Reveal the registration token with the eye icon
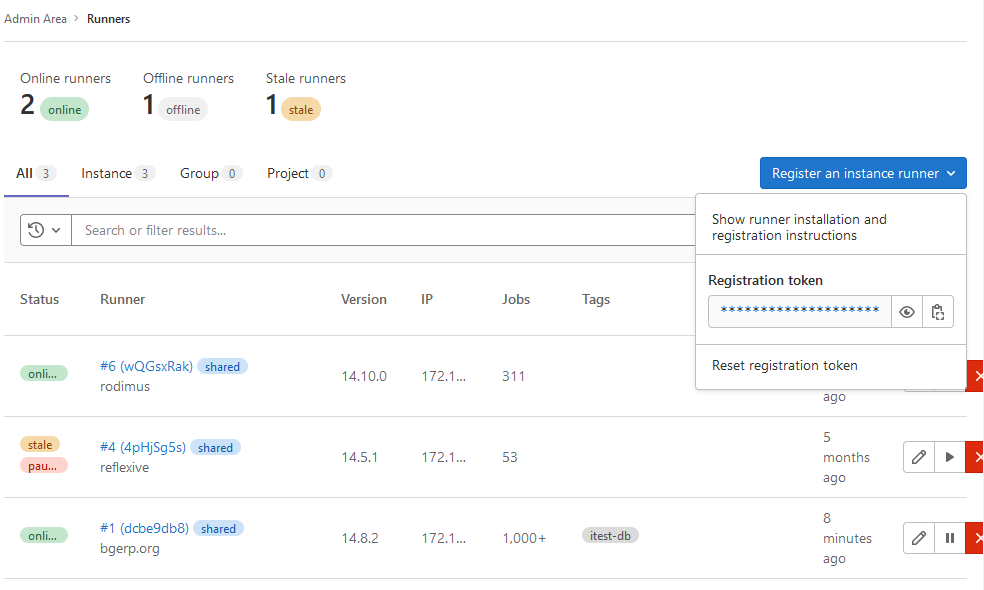The width and height of the screenshot is (984, 590). point(907,311)
